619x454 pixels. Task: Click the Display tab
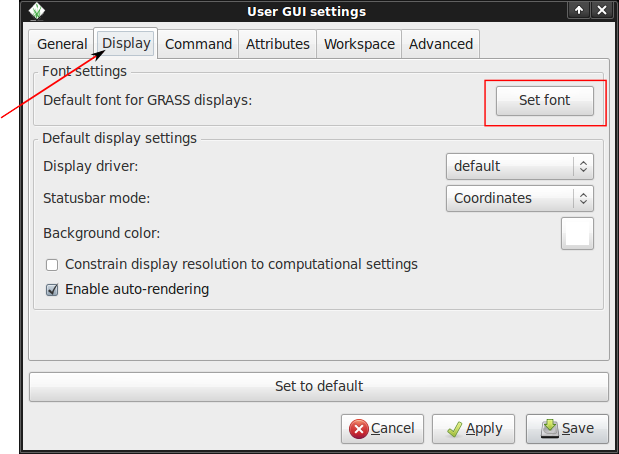pos(127,43)
